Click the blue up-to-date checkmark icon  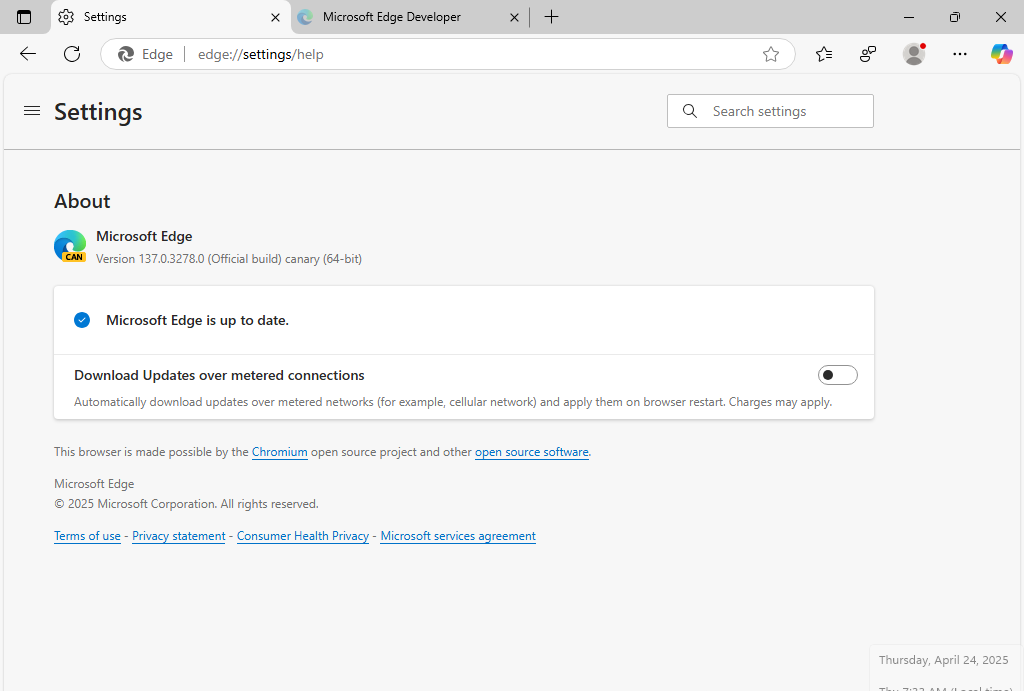[82, 320]
